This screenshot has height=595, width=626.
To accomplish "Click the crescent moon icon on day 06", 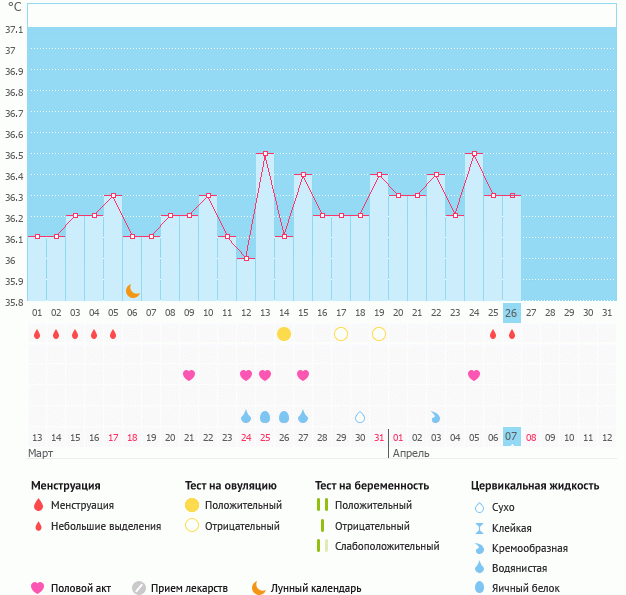I will [133, 291].
